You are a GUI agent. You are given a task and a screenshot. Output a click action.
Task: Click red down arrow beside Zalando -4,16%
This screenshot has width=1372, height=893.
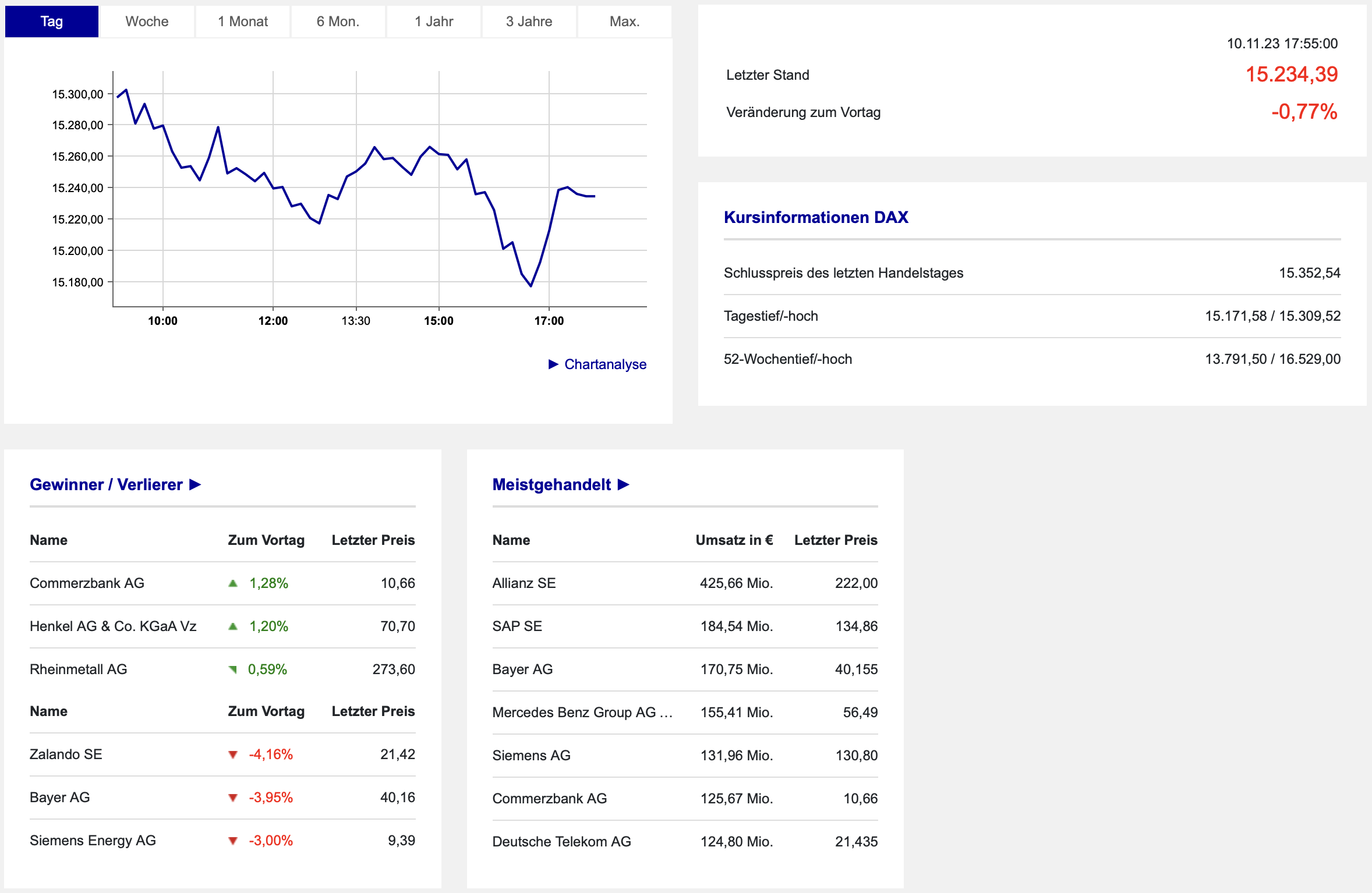[233, 755]
